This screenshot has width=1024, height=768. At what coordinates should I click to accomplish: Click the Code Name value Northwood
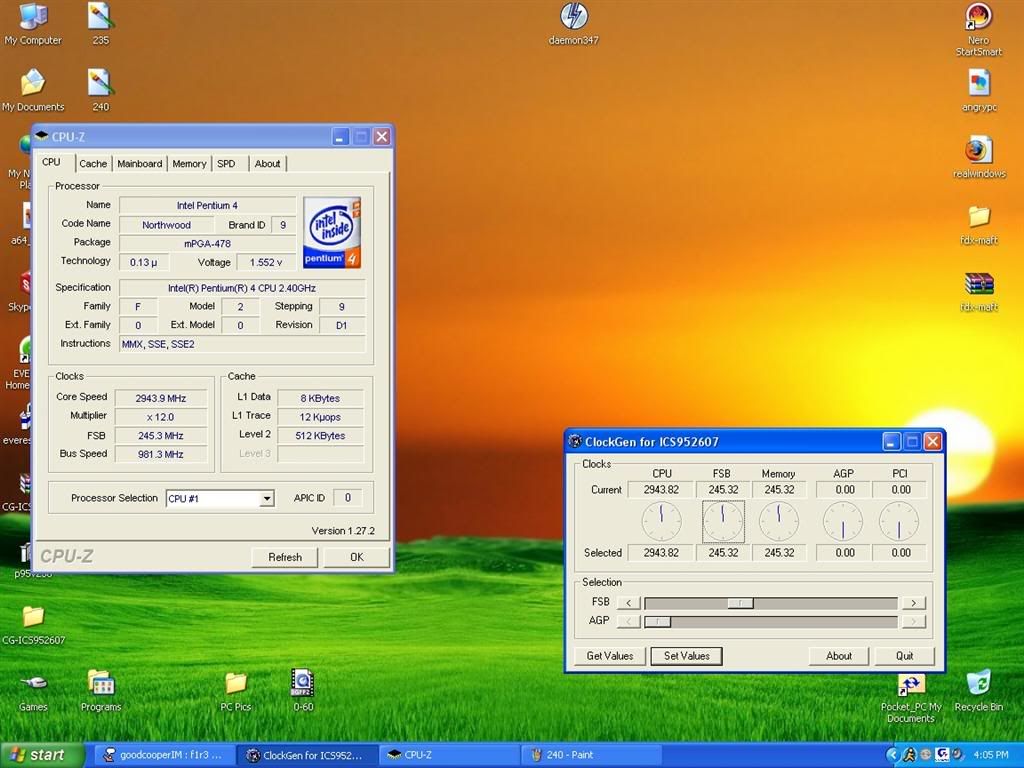tap(167, 225)
